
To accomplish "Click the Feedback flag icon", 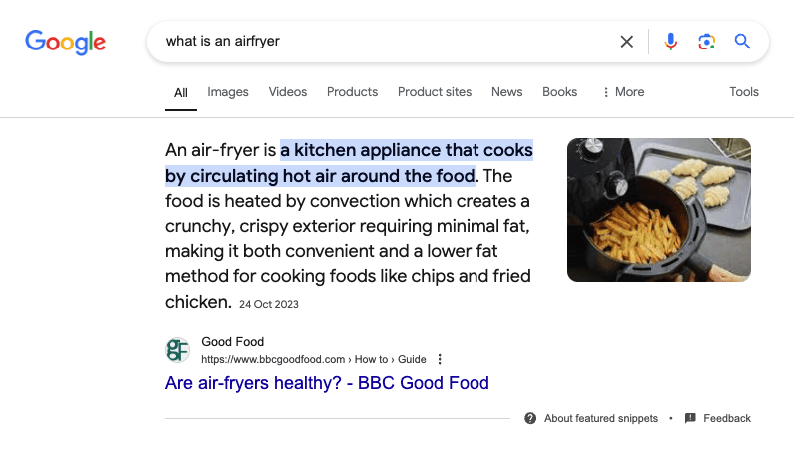I will 690,418.
